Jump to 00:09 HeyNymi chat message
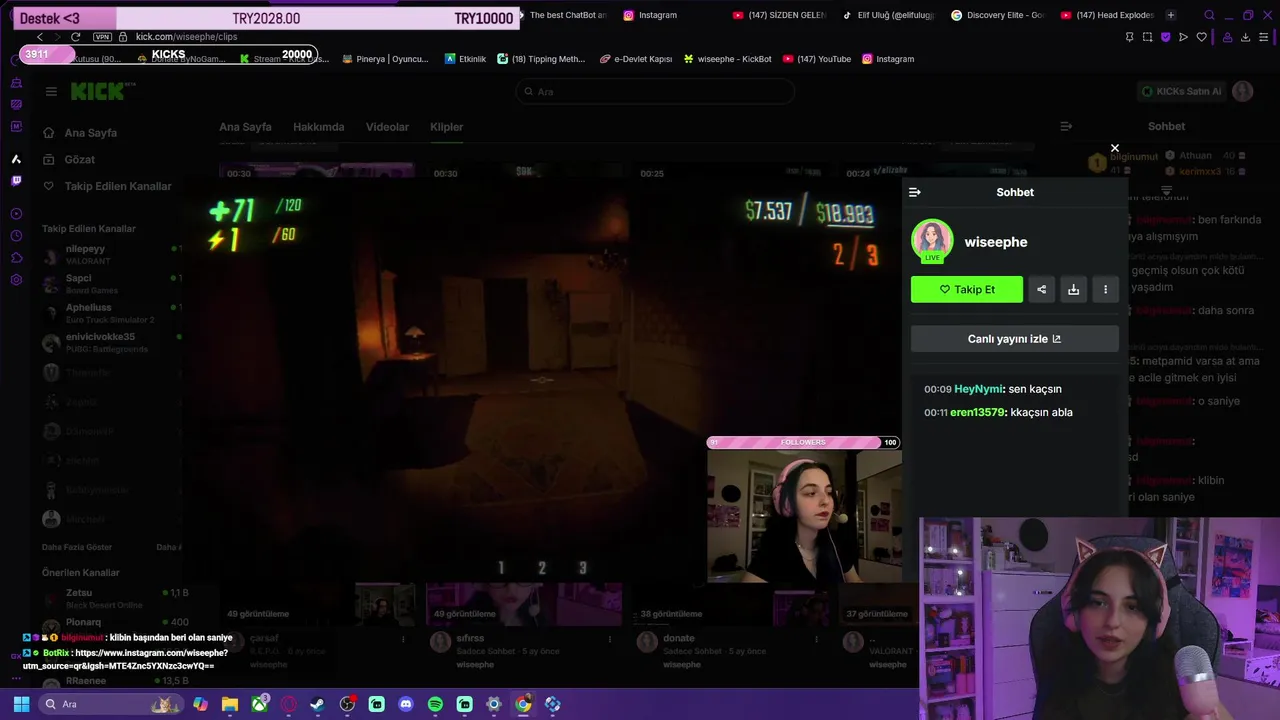This screenshot has width=1280, height=720. 993,389
